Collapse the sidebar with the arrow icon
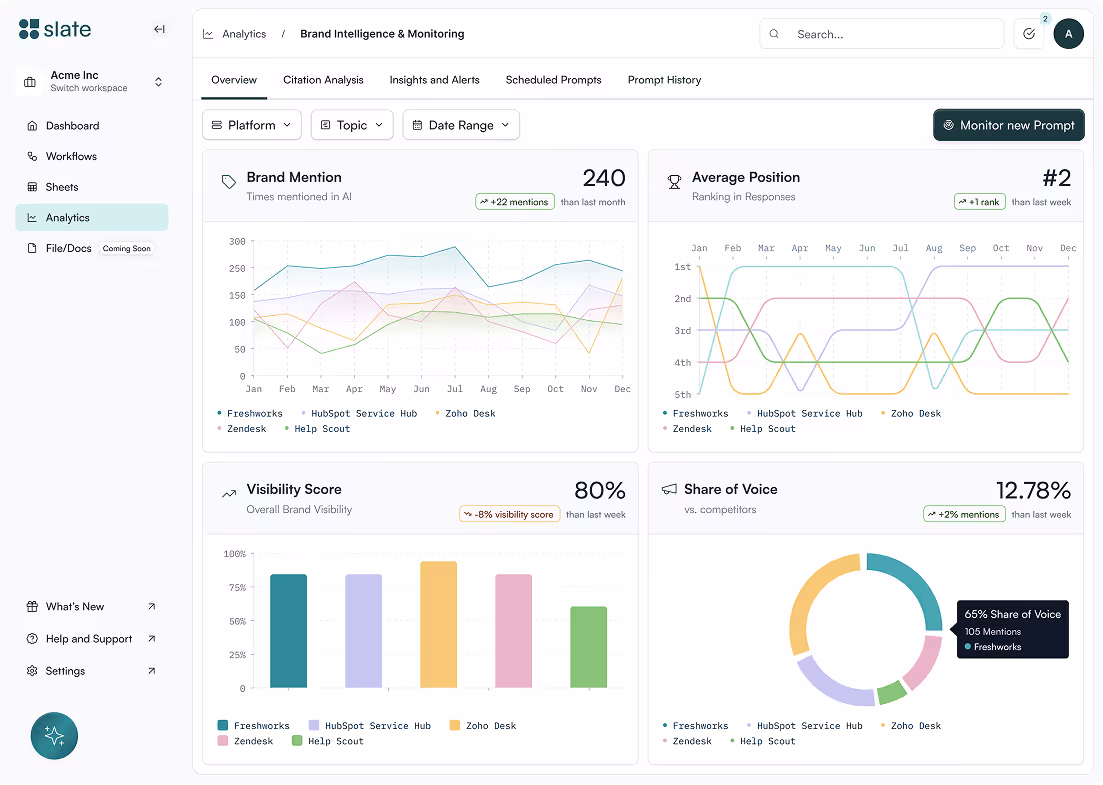 [x=159, y=29]
